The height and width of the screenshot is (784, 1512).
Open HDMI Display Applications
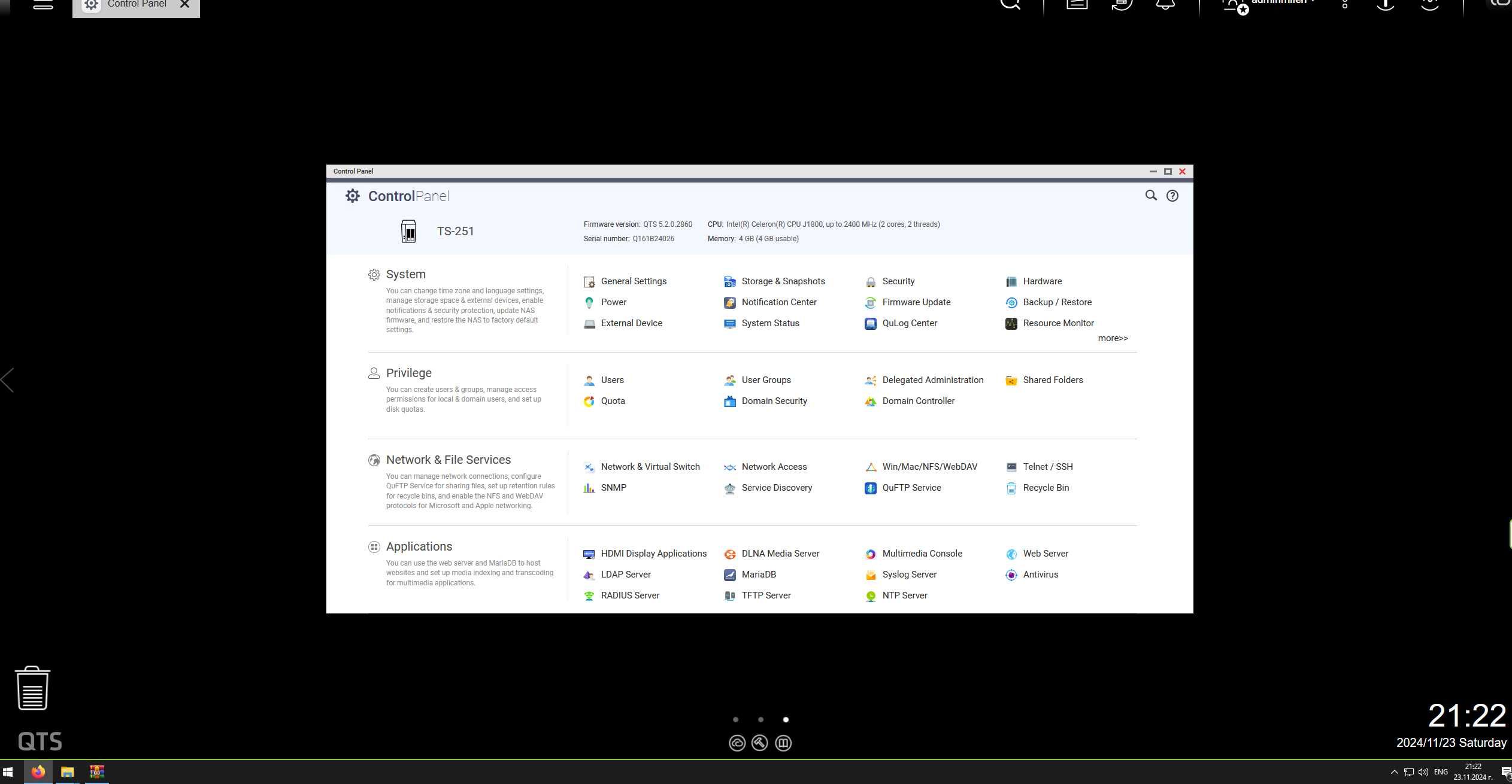[x=645, y=554]
